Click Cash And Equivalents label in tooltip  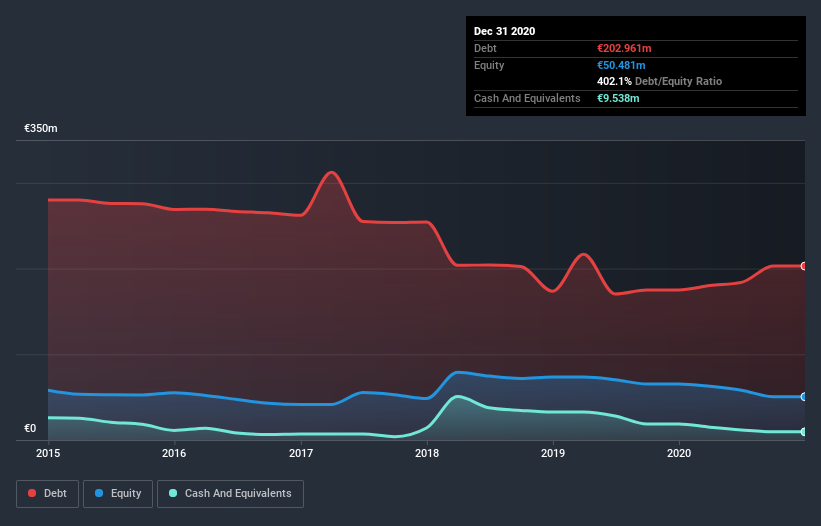click(527, 98)
